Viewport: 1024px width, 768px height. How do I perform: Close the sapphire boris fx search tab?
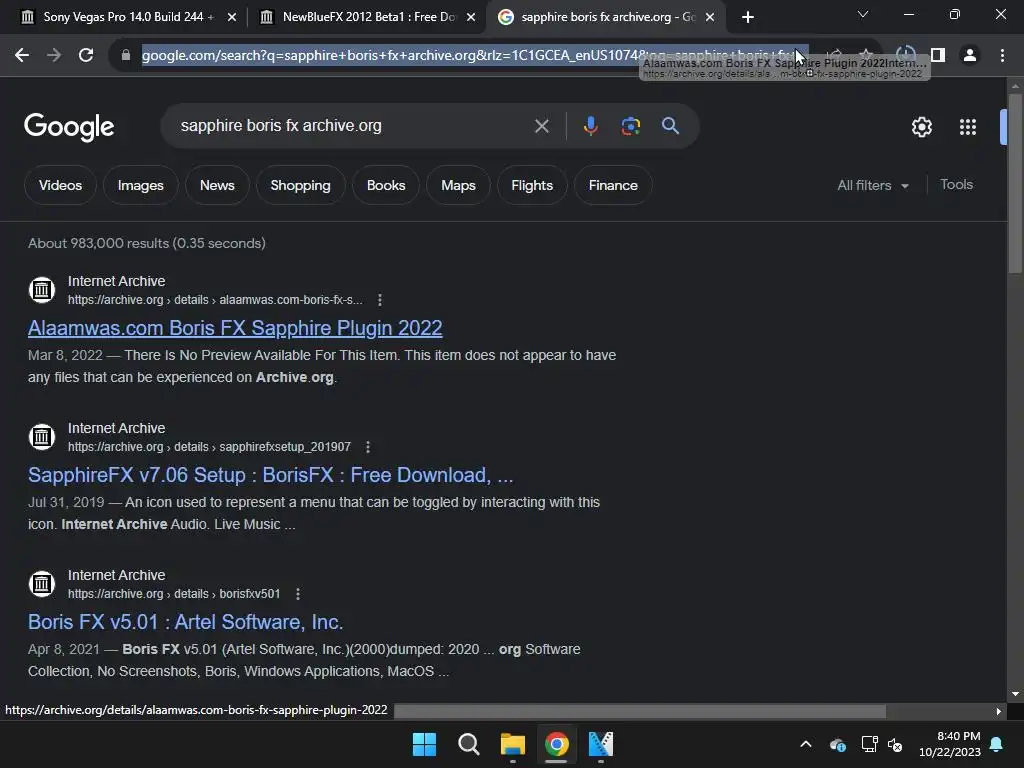710,17
